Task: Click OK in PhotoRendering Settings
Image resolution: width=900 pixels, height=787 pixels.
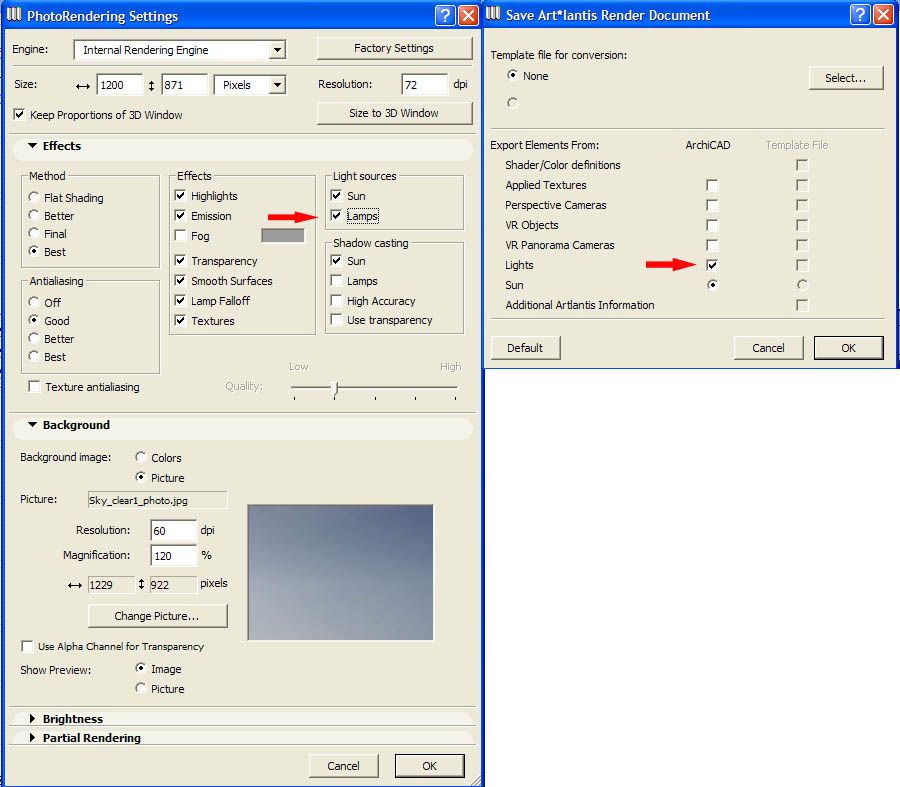Action: [429, 766]
